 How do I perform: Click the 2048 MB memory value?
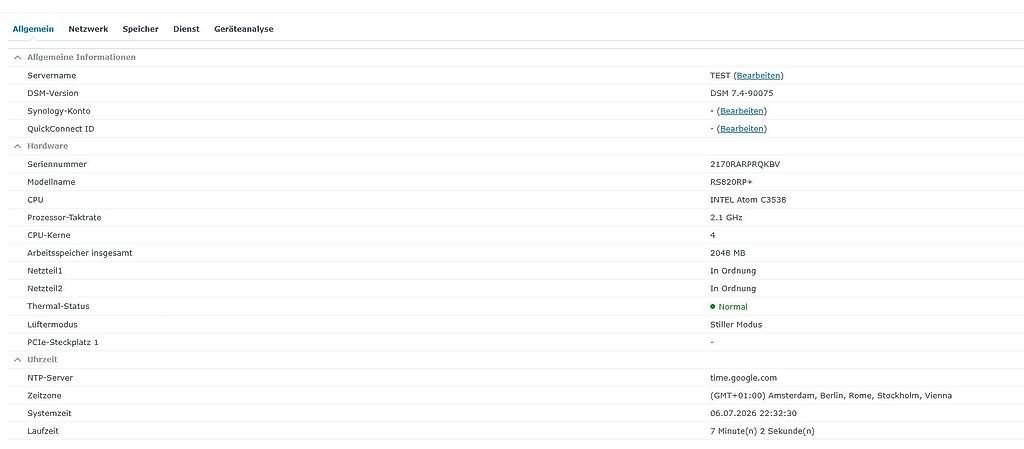tap(728, 253)
